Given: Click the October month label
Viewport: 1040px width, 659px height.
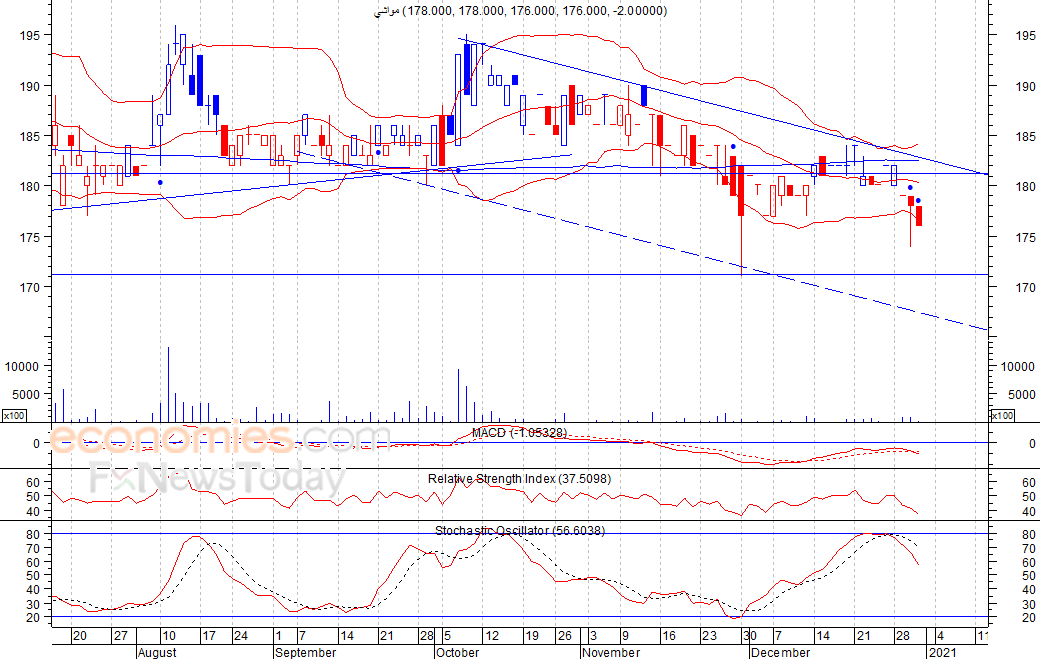Looking at the screenshot, I should 458,652.
